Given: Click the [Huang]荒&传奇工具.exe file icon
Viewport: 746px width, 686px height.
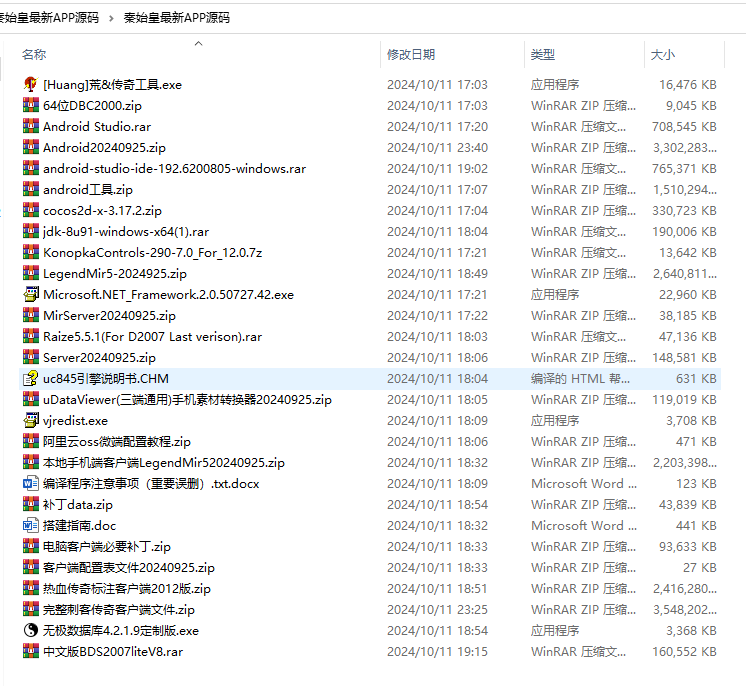Looking at the screenshot, I should [31, 85].
